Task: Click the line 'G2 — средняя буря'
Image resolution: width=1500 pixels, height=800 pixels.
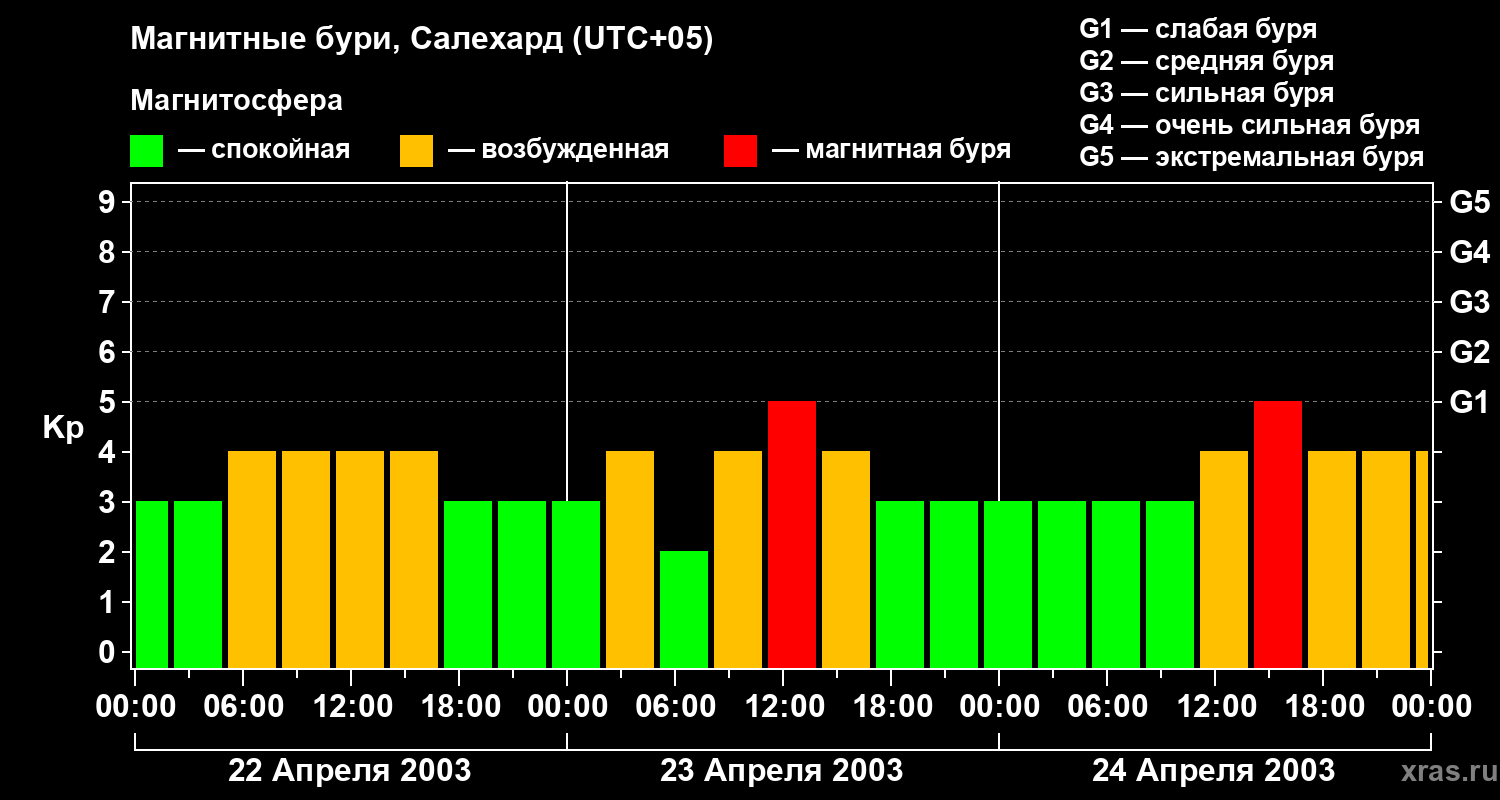Action: point(1207,61)
